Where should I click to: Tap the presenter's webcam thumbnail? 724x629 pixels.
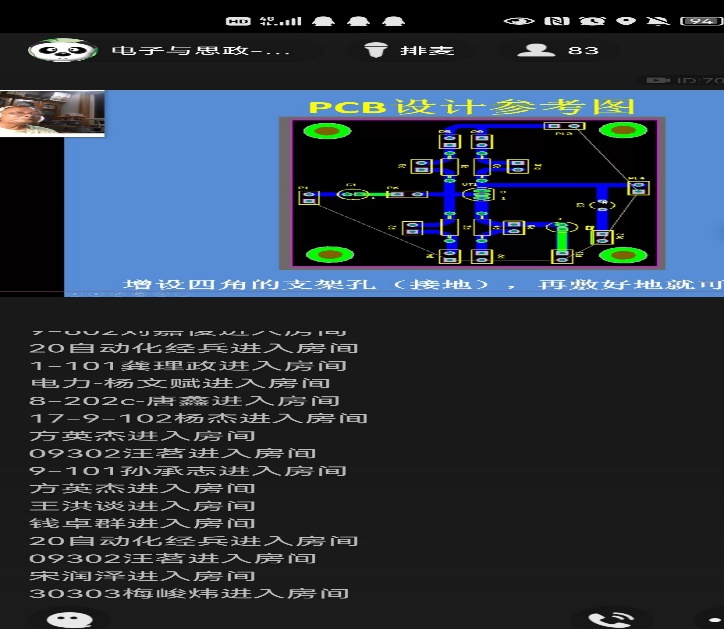point(52,113)
